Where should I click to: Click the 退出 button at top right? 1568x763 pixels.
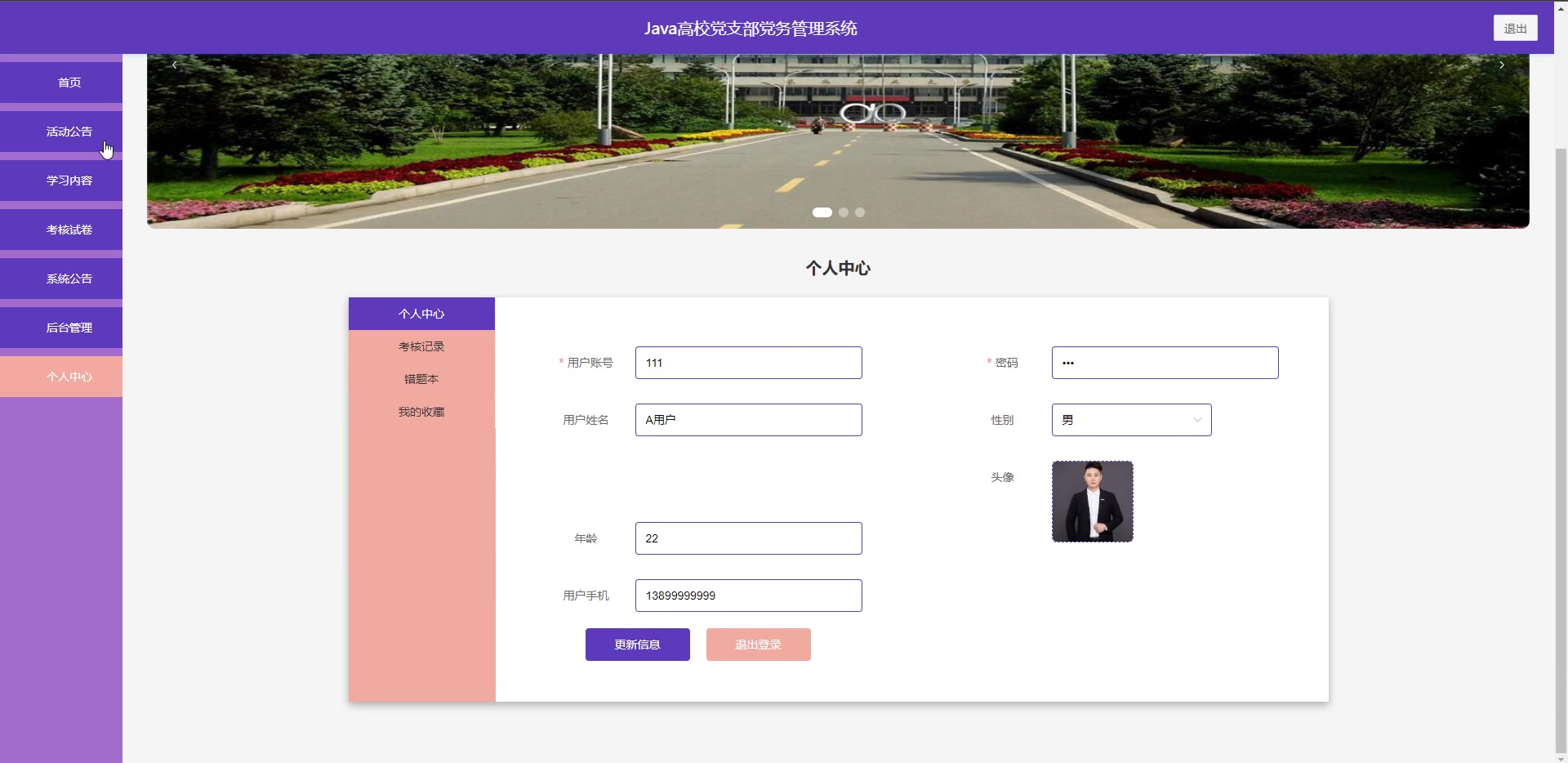pos(1515,28)
